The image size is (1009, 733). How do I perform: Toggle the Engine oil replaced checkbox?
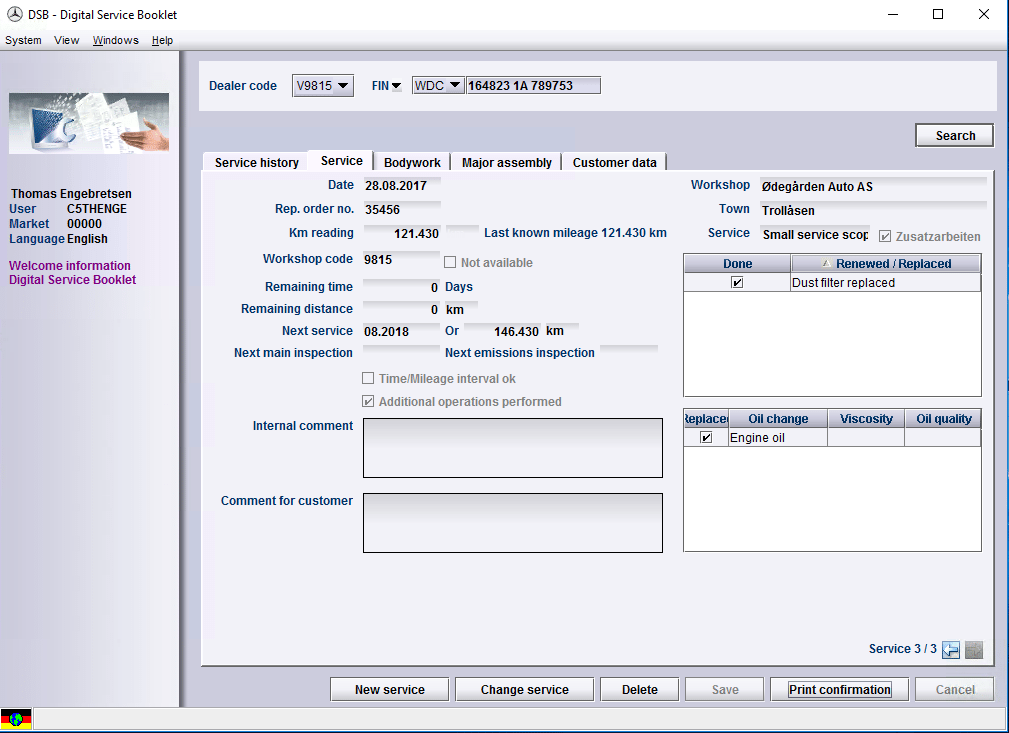coord(706,438)
